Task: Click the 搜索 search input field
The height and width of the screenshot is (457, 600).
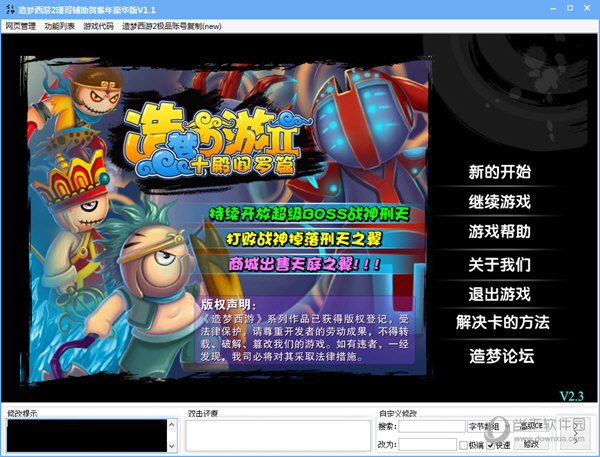Action: click(x=431, y=426)
